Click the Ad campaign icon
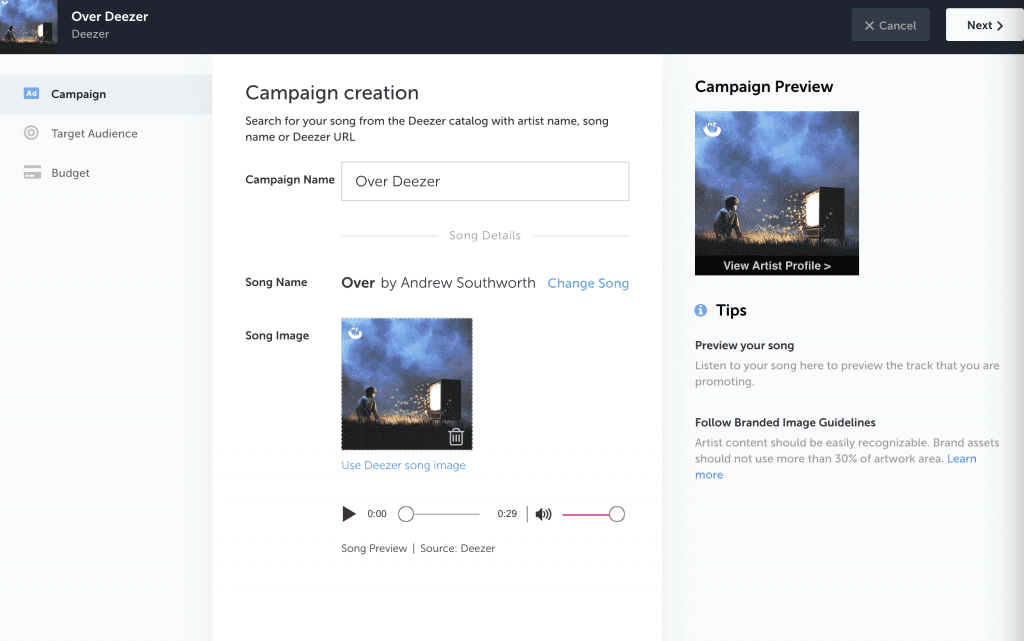This screenshot has height=641, width=1024. (x=31, y=93)
